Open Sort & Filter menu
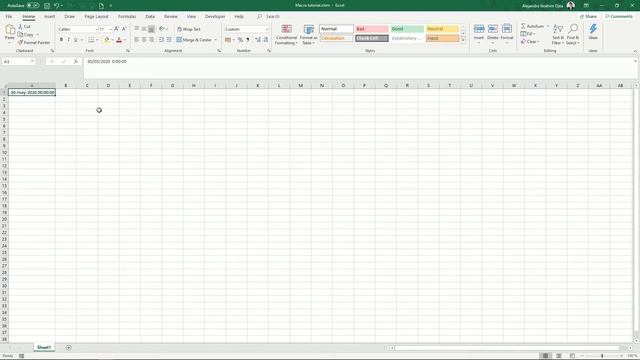Image resolution: width=640 pixels, height=360 pixels. tap(558, 34)
